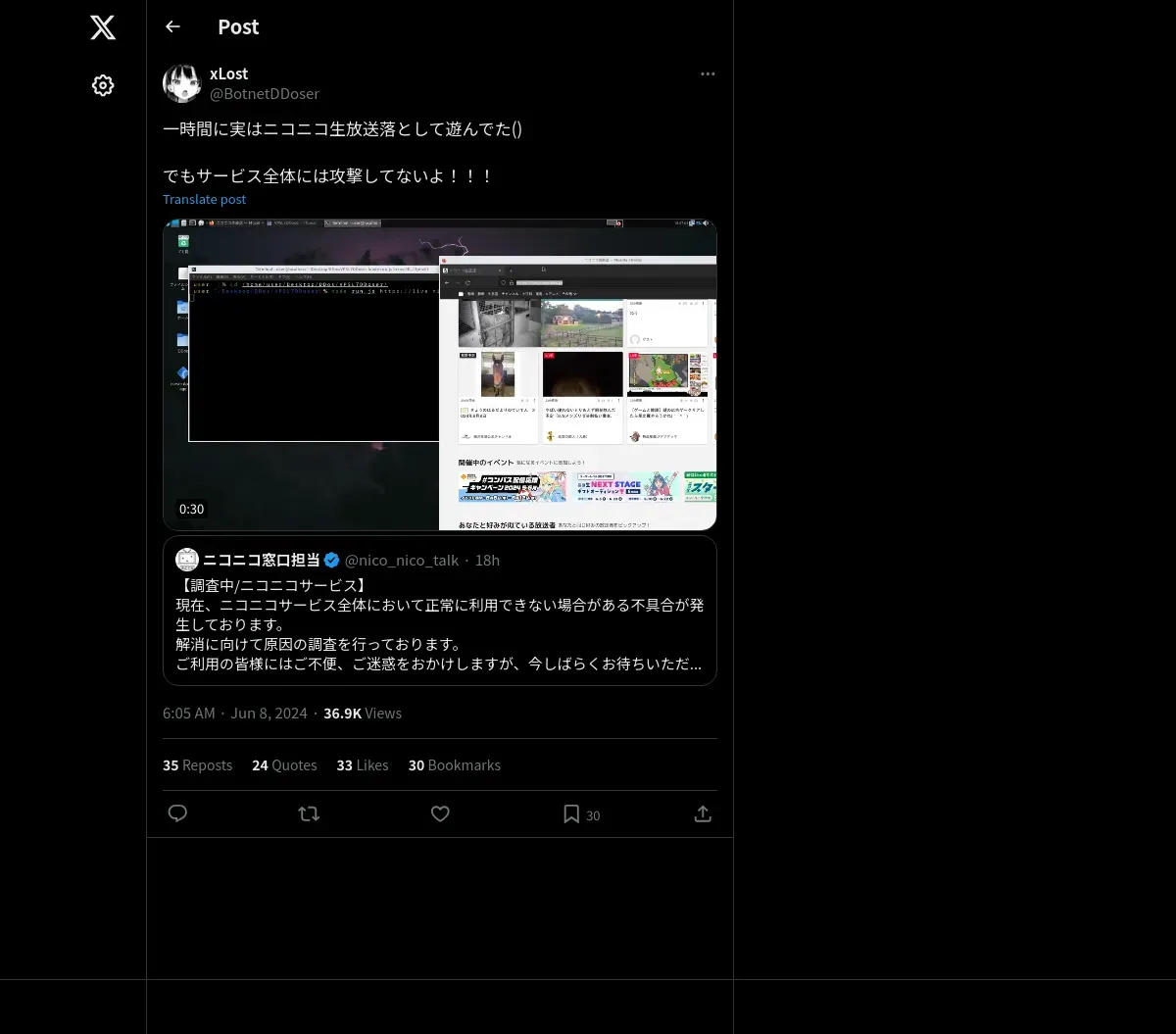Click the verified badge on quoted account
This screenshot has width=1176, height=1034.
pyautogui.click(x=332, y=560)
